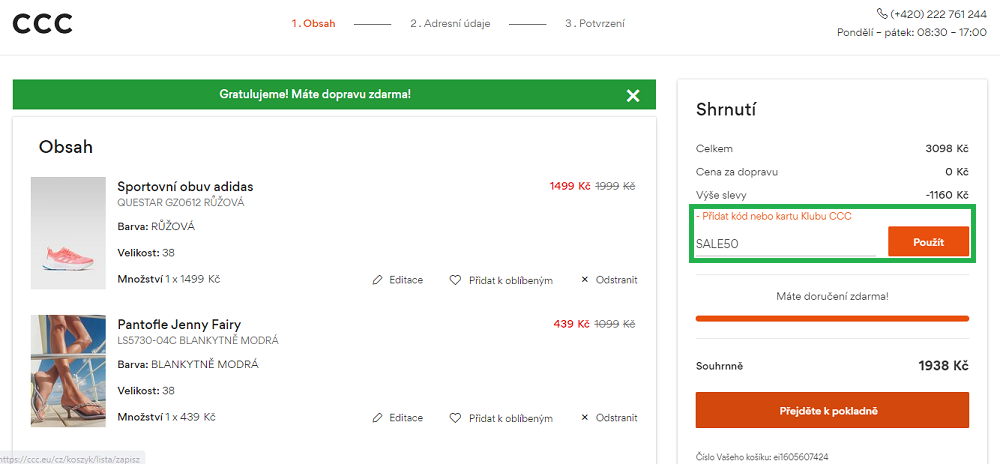Open Pantofle Jenny Fairy product title

click(179, 324)
